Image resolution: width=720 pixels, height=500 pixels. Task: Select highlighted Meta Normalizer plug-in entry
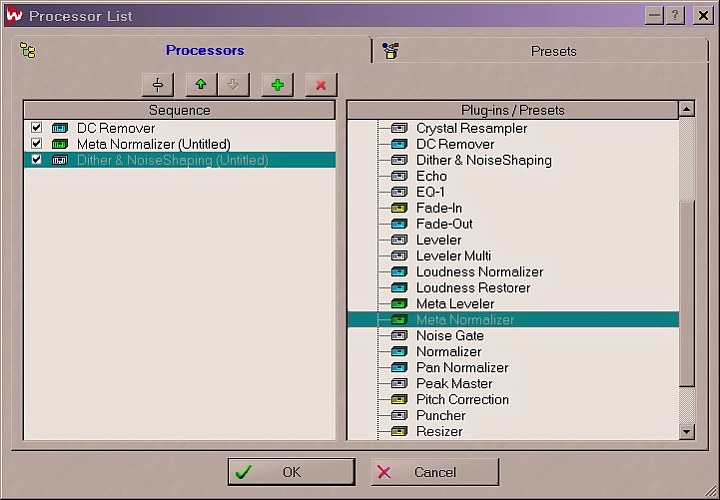click(x=513, y=320)
